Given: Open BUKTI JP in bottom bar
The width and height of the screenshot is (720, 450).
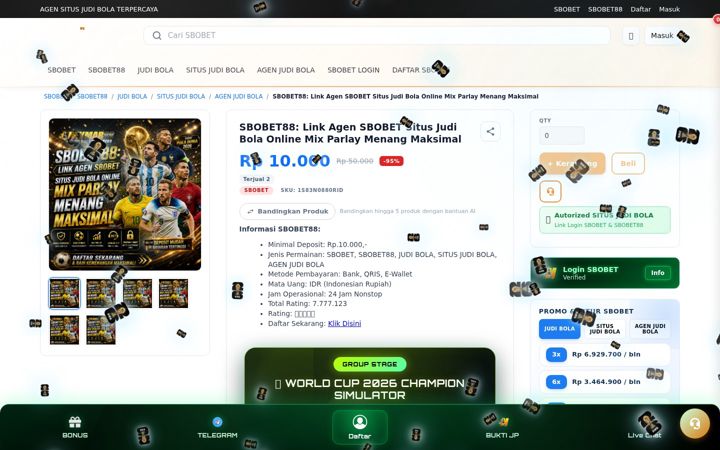Looking at the screenshot, I should click(502, 428).
